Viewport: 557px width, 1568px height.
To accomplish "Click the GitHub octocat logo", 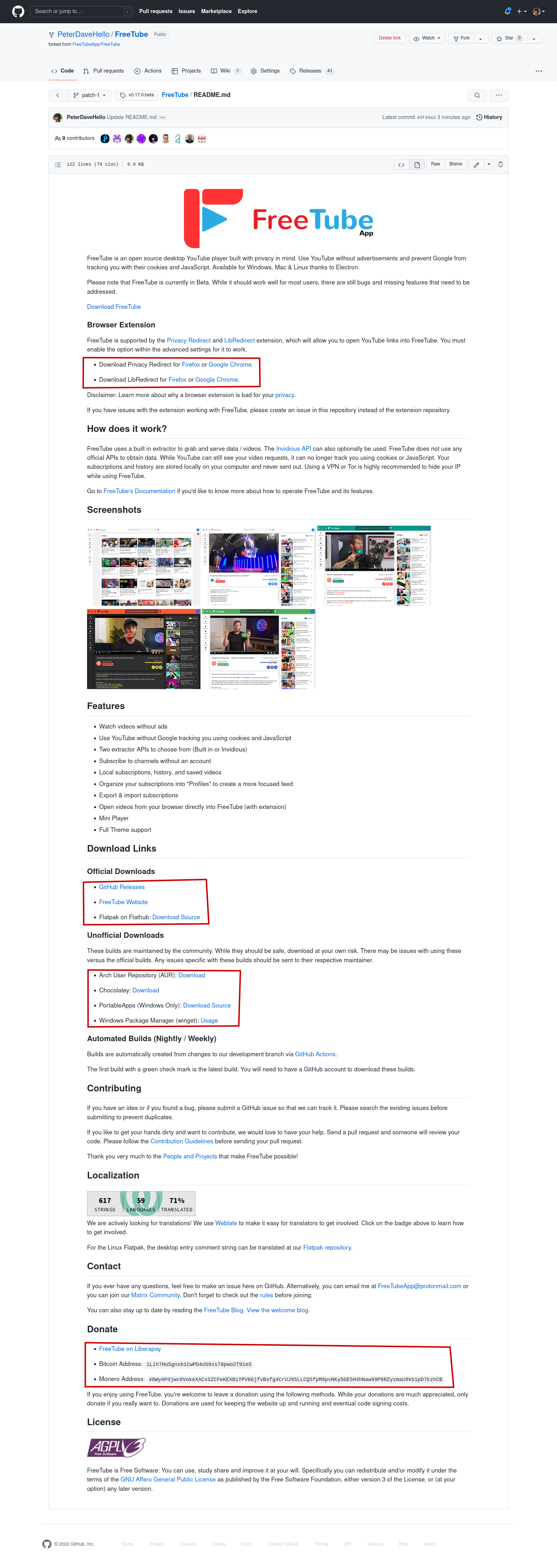I will (x=18, y=11).
